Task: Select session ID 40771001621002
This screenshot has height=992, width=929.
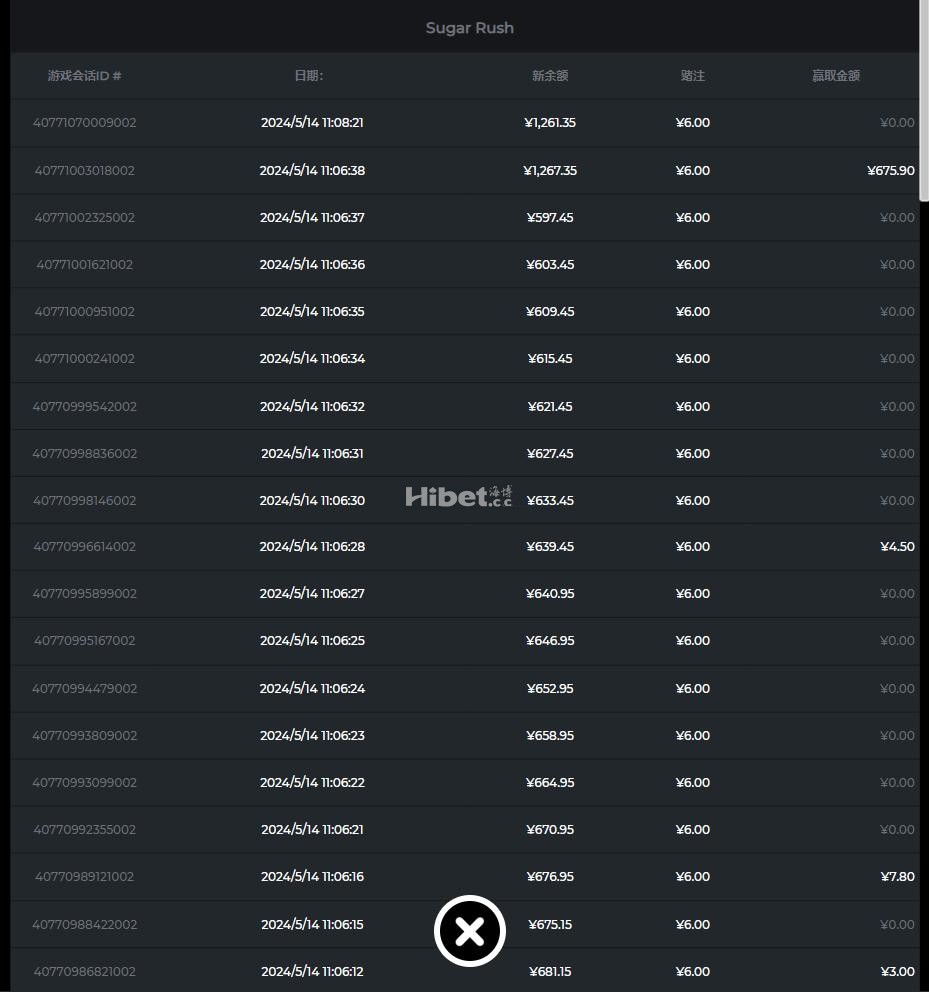Action: pyautogui.click(x=85, y=264)
